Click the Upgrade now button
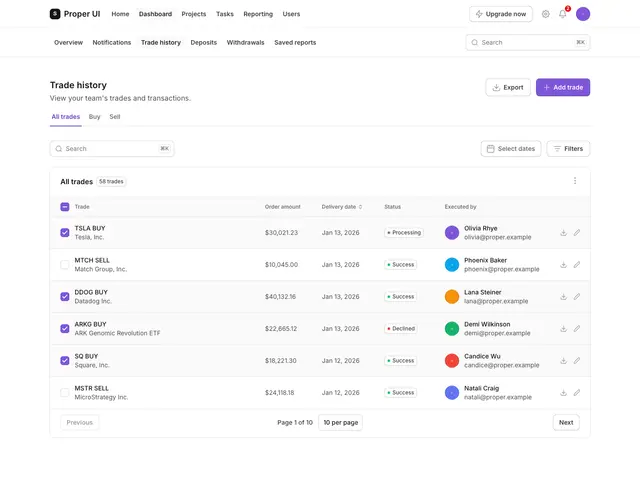Screen dimensions: 640x480 [x=500, y=14]
